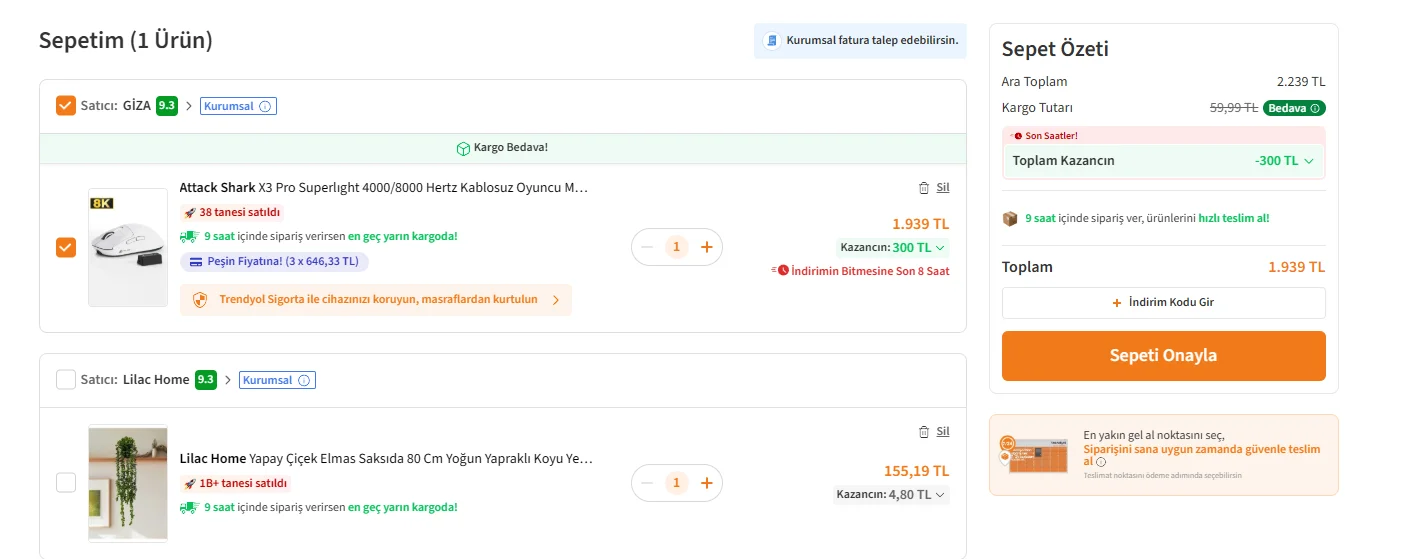Expand Toplam Kazancın -300 TL in summary

point(1164,160)
